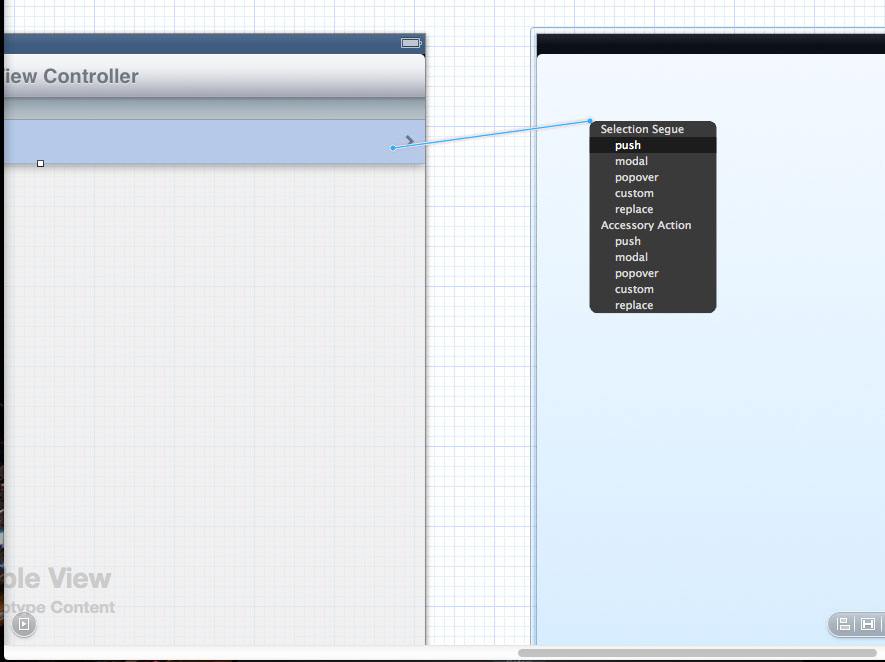Click the black status bar of destination scene
This screenshot has width=885, height=662.
click(x=710, y=44)
